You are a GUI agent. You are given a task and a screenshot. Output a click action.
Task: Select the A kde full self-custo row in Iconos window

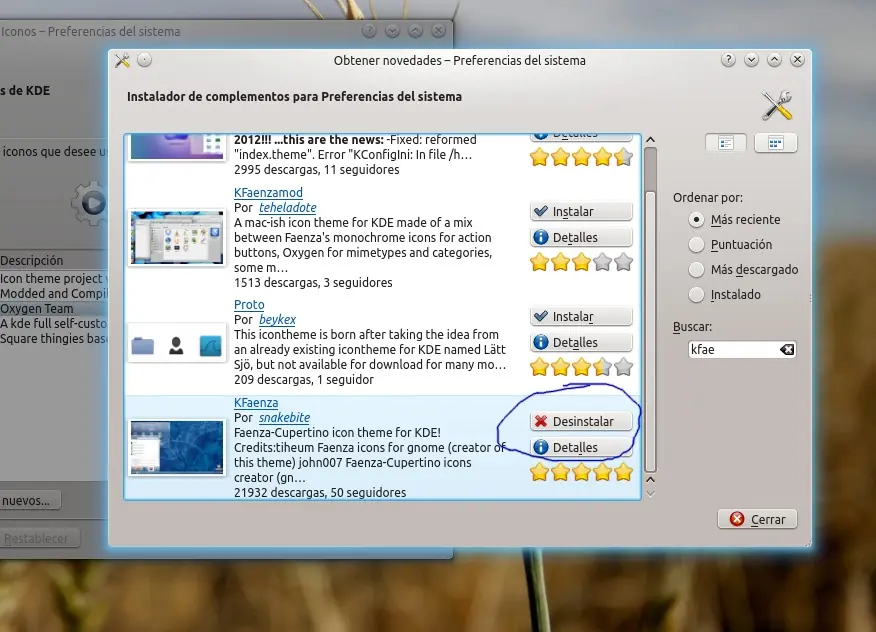pyautogui.click(x=54, y=324)
